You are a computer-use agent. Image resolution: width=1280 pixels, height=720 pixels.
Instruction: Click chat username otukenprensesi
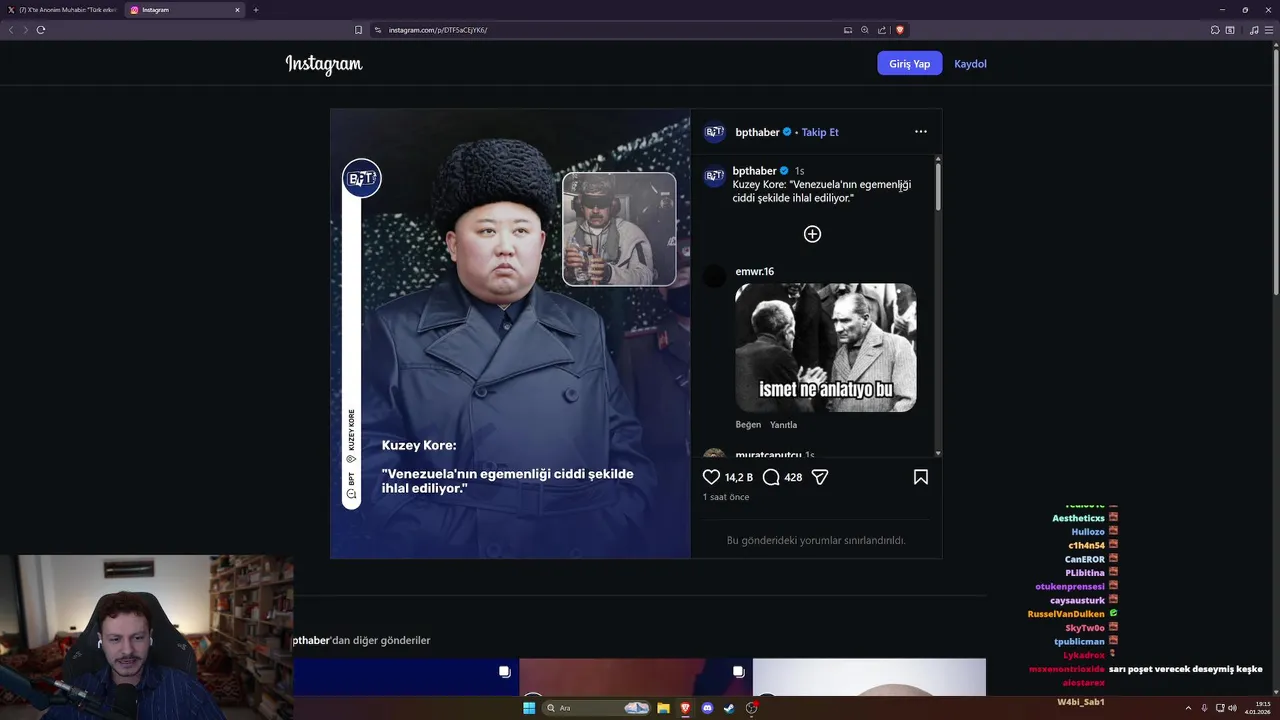pos(1070,586)
